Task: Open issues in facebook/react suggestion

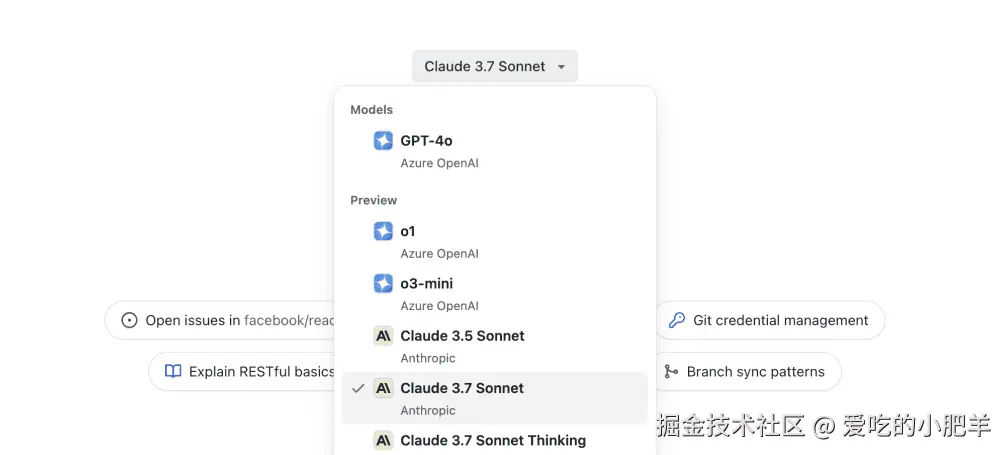Action: point(220,320)
